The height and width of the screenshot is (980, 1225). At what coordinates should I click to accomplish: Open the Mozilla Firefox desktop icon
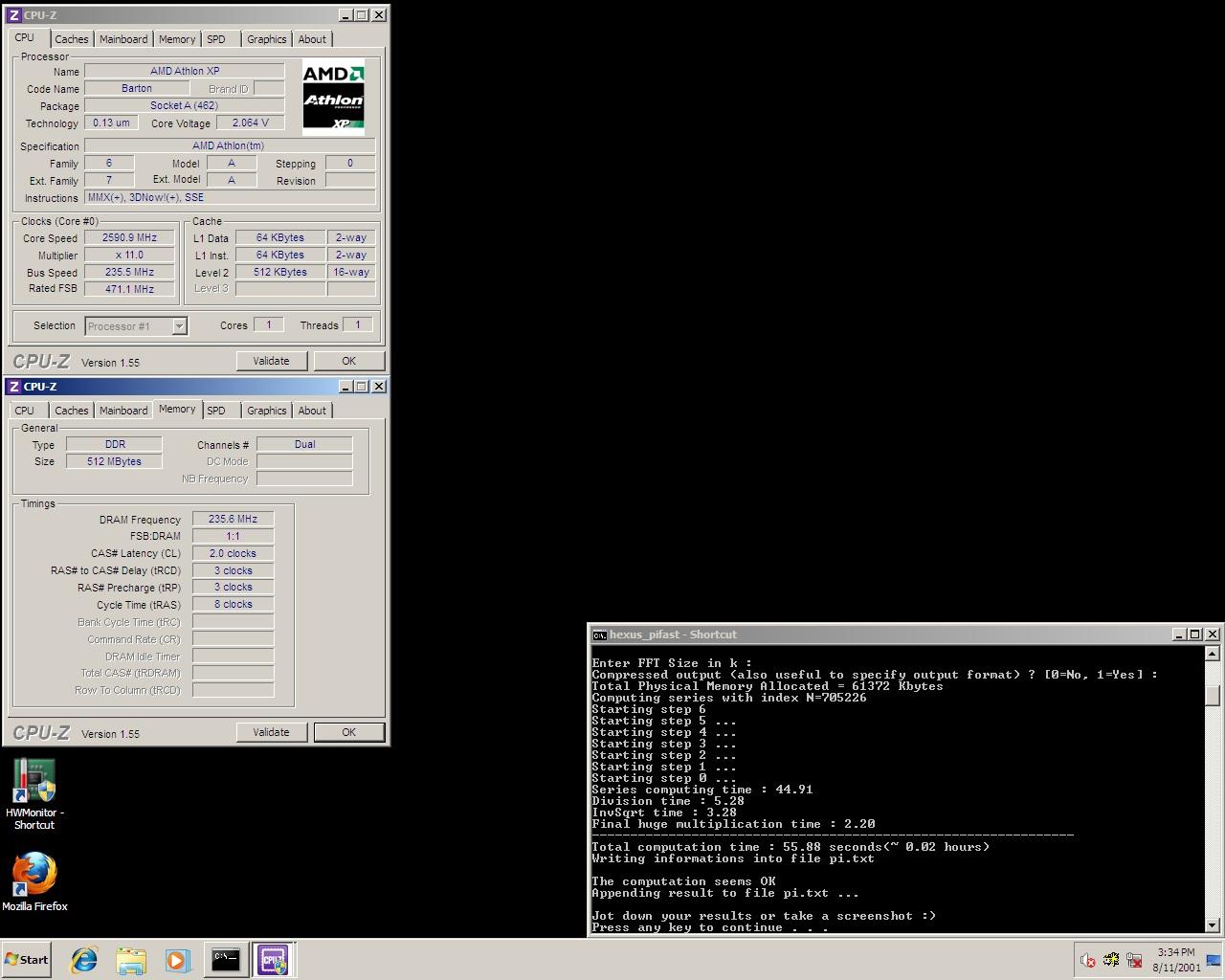pyautogui.click(x=34, y=881)
